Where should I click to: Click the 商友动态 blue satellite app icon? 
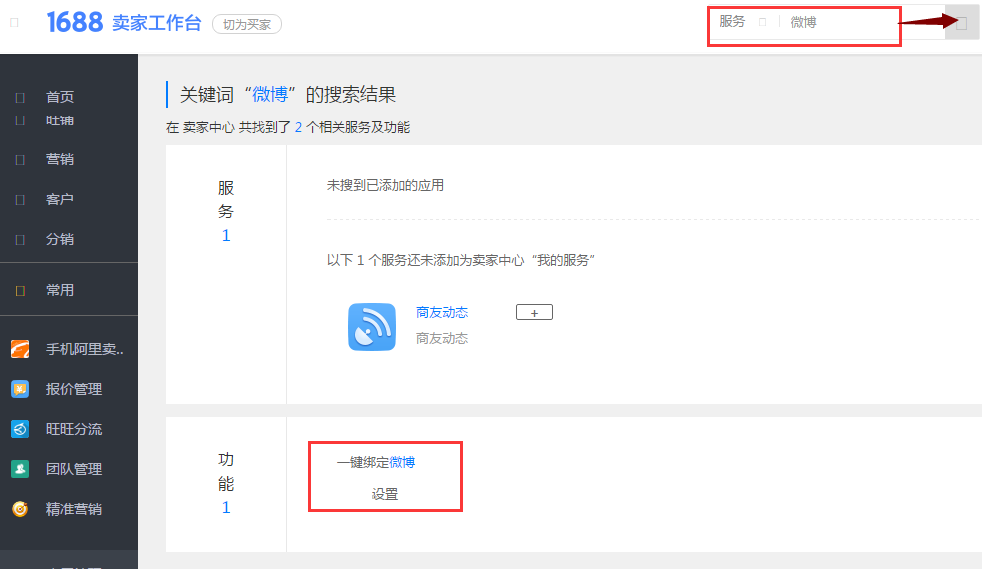(x=372, y=327)
